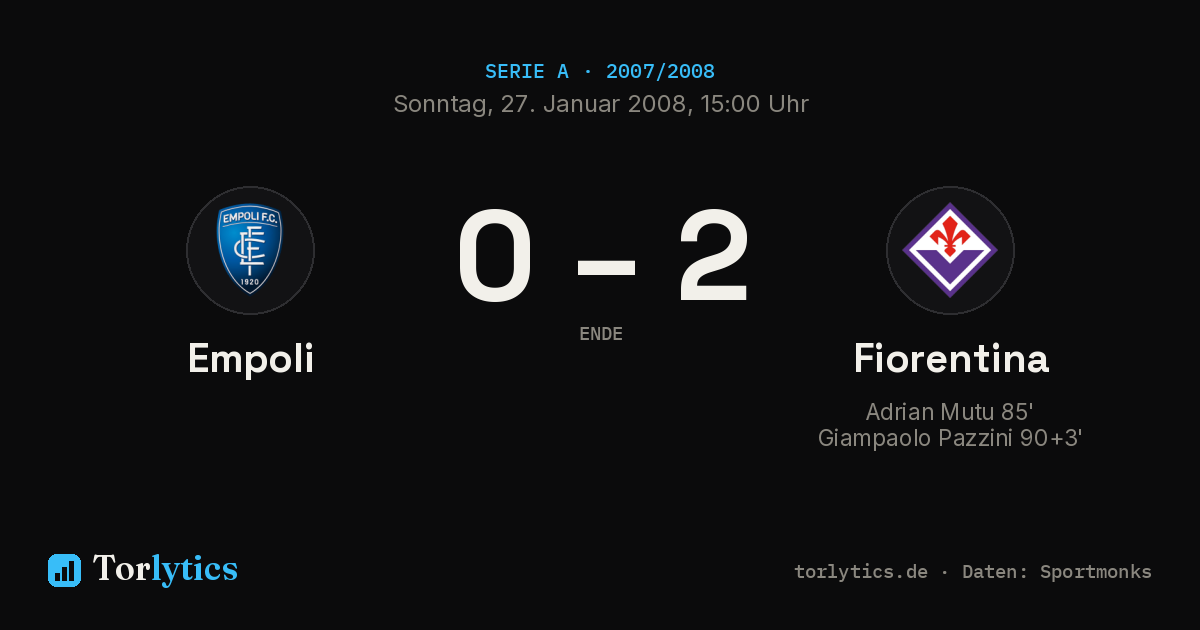Click the dark circle around Fiorentina badge

950,250
